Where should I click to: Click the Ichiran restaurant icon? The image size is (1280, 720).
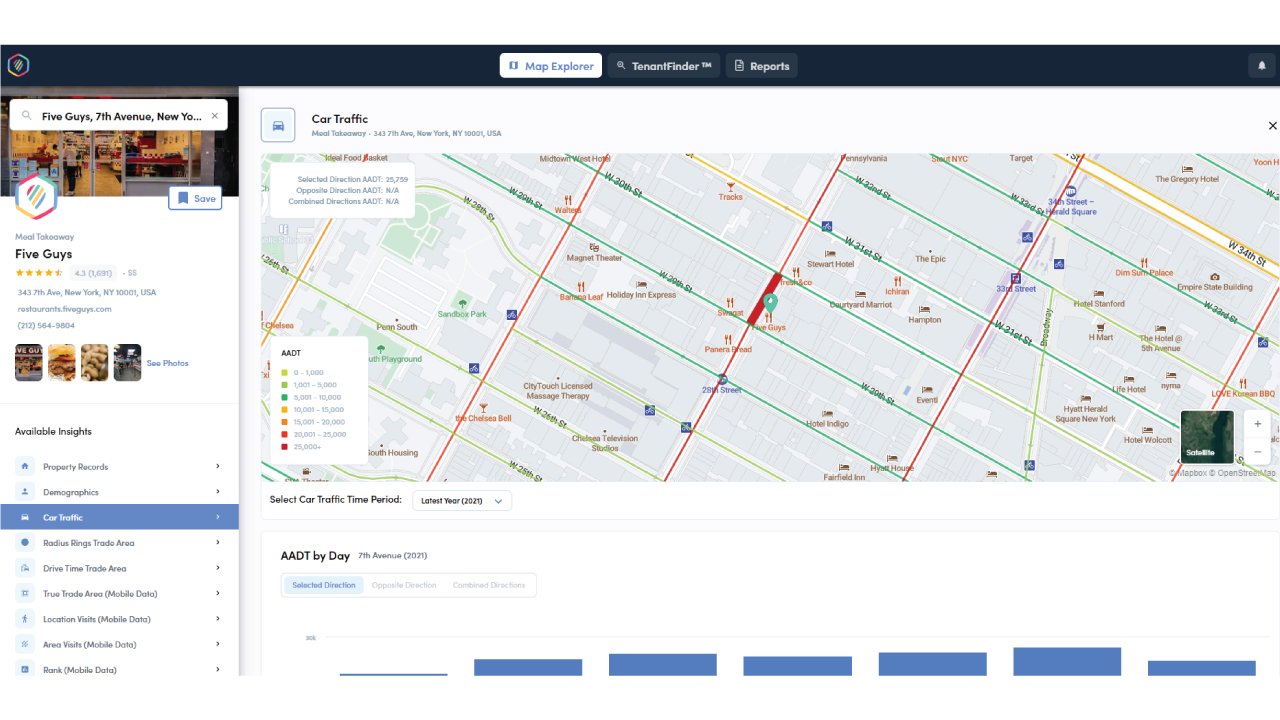click(x=898, y=281)
